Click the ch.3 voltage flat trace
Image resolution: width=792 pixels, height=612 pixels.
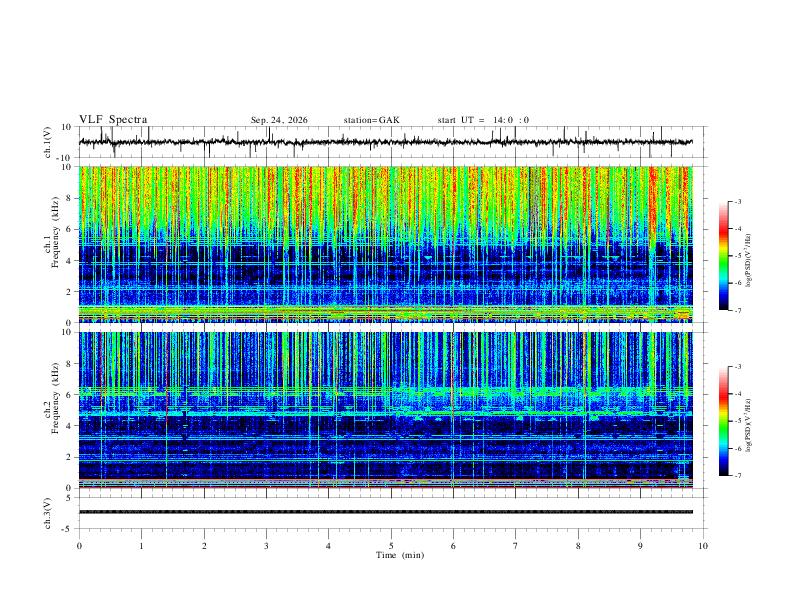386,512
